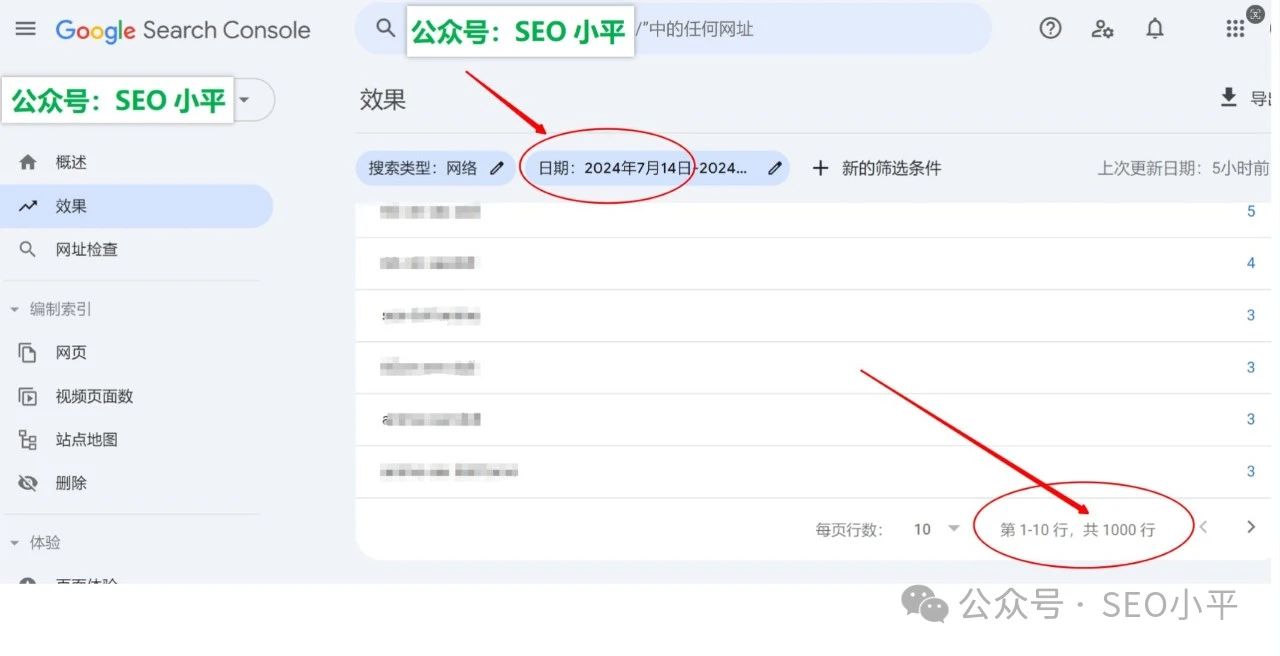Click the magnifier icon beside 网址检查

28,249
